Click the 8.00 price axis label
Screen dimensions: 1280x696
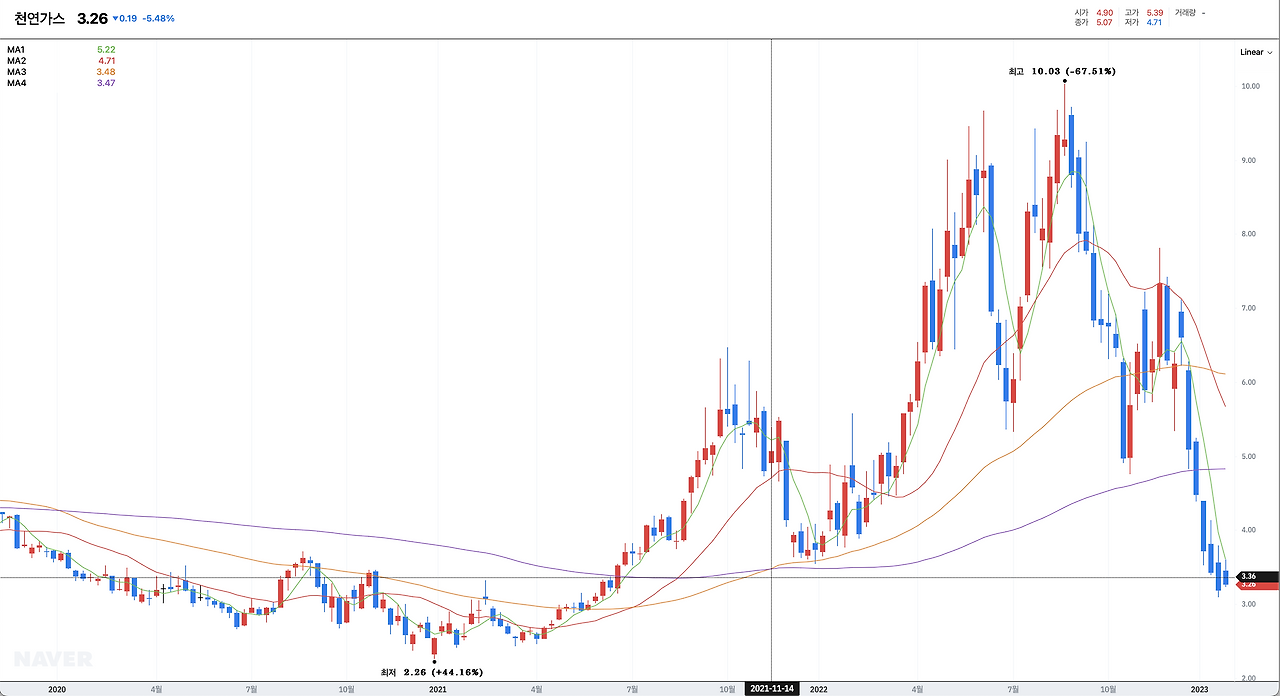coord(1250,234)
